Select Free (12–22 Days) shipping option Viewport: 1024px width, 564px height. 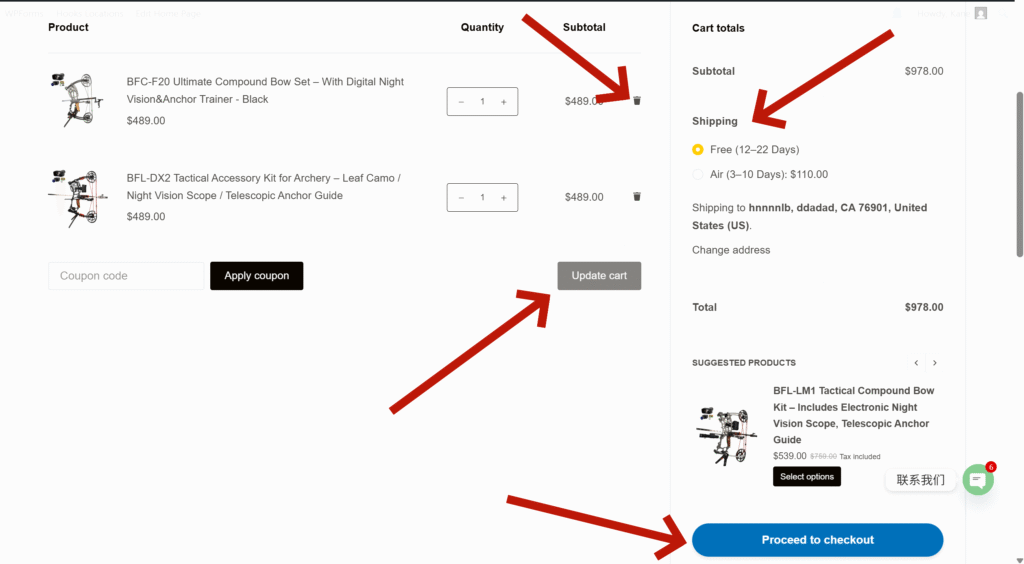point(698,150)
